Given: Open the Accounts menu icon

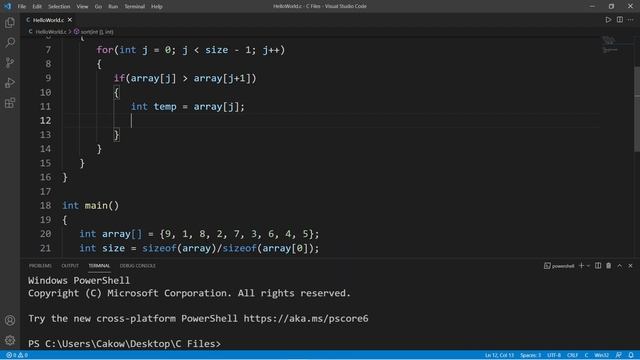Looking at the screenshot, I should pyautogui.click(x=10, y=320).
